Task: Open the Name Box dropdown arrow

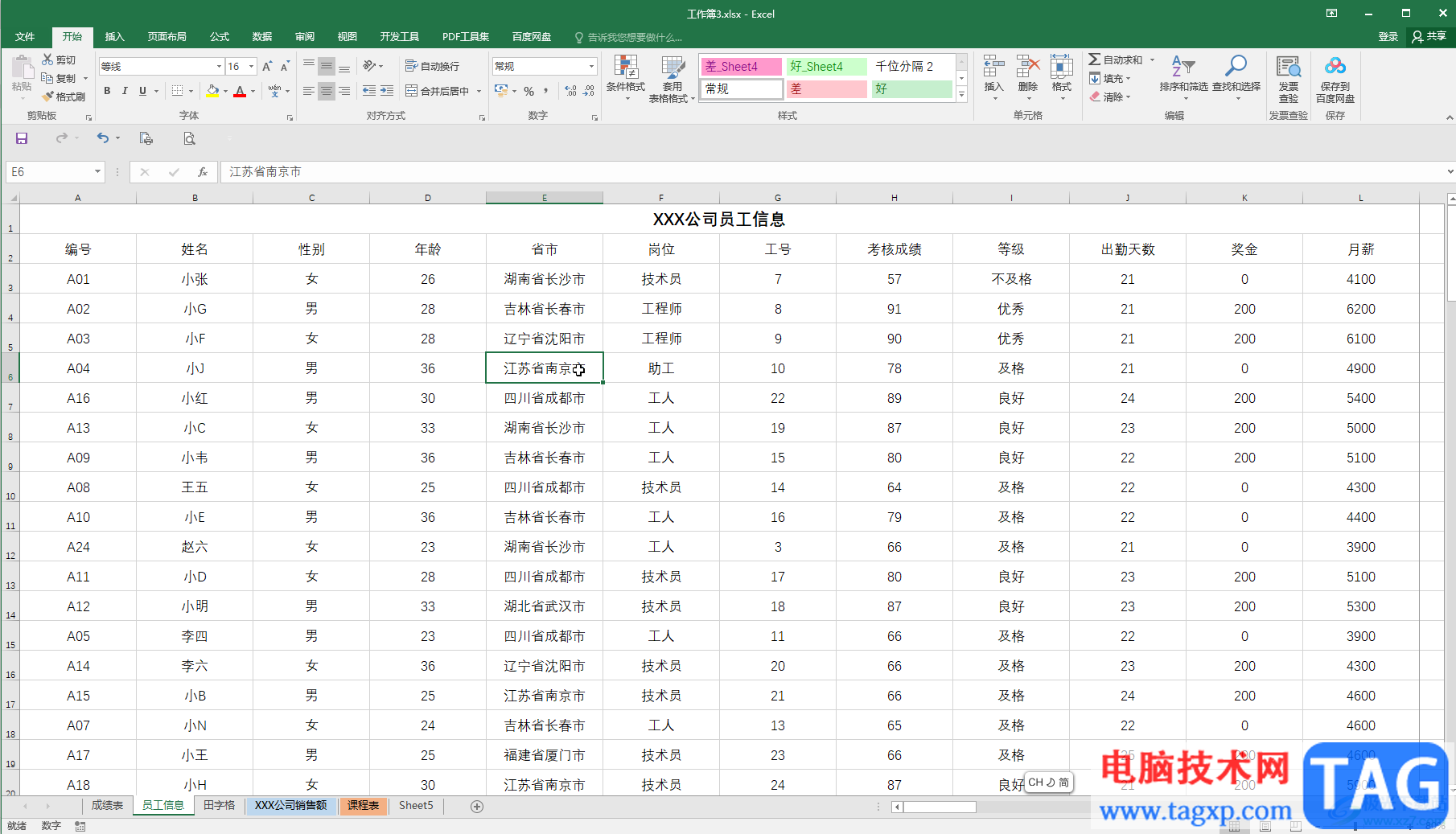Action: click(x=97, y=172)
